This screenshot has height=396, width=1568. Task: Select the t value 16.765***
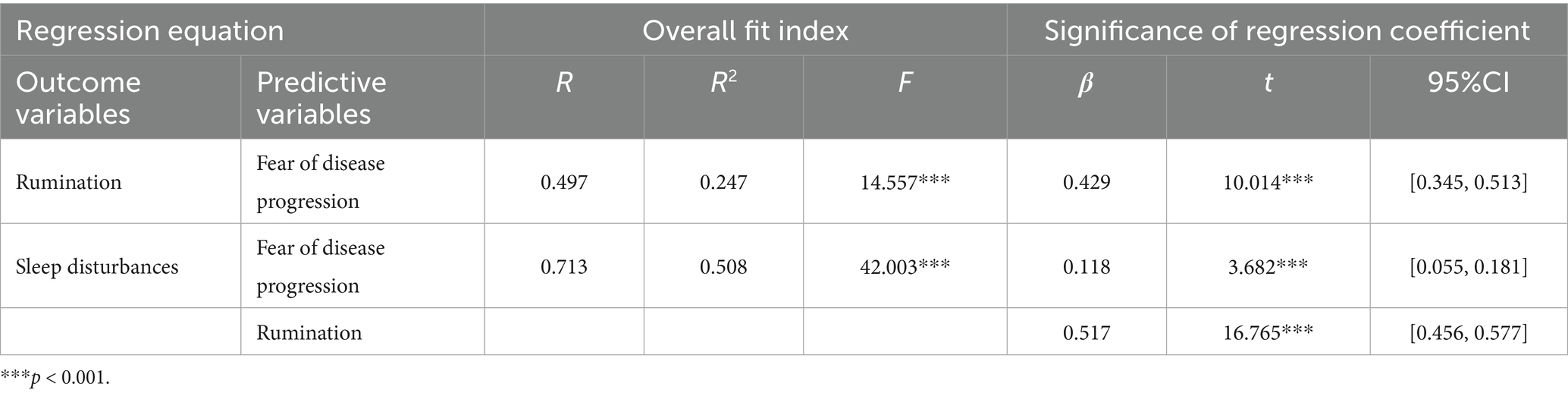[1268, 332]
